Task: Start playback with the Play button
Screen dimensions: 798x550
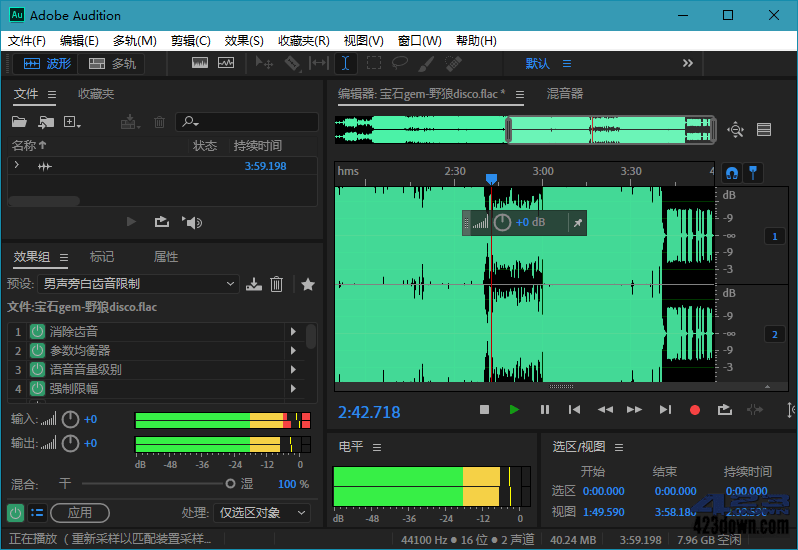Action: tap(514, 409)
